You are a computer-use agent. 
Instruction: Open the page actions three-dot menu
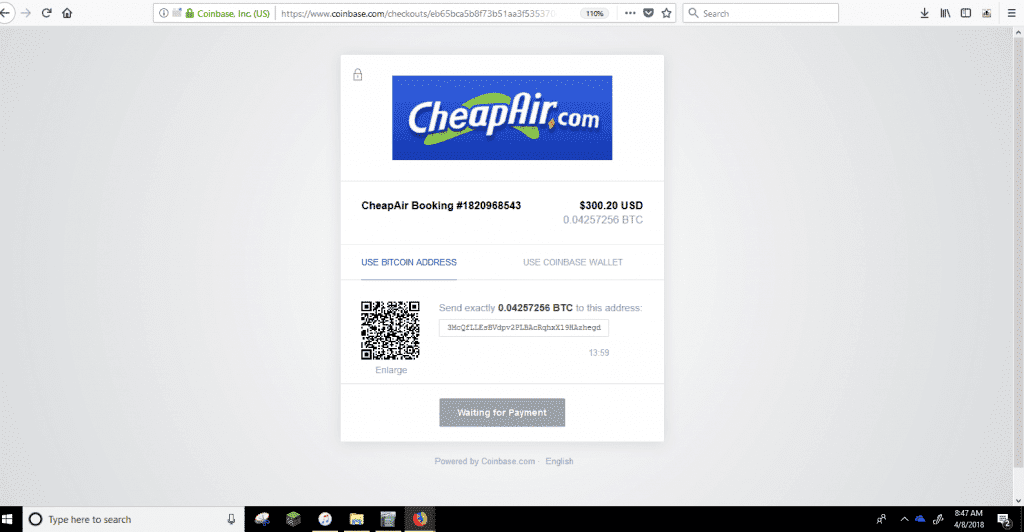[x=630, y=13]
